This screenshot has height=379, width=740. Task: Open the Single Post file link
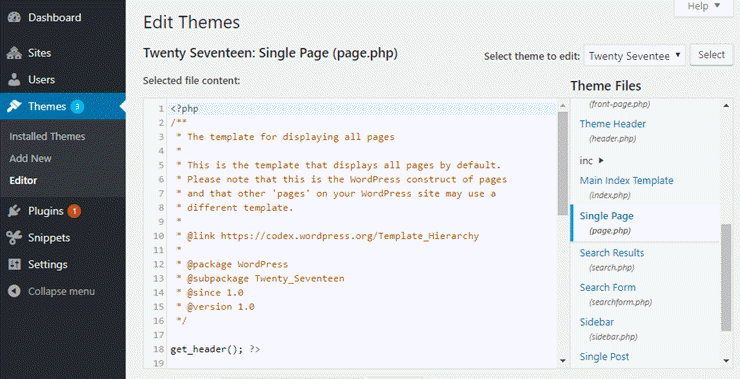[604, 357]
